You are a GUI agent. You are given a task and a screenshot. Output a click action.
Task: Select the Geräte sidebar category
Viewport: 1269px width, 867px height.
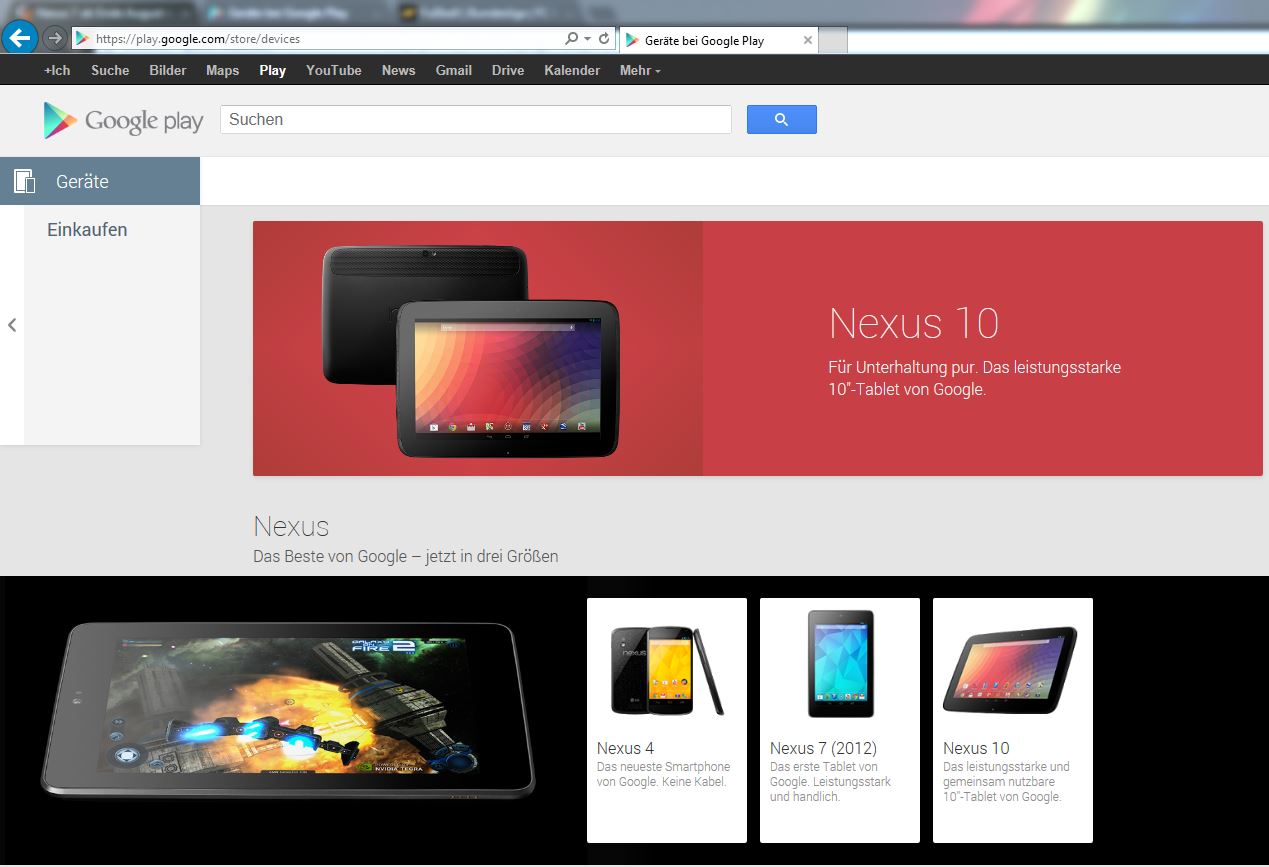[x=100, y=181]
